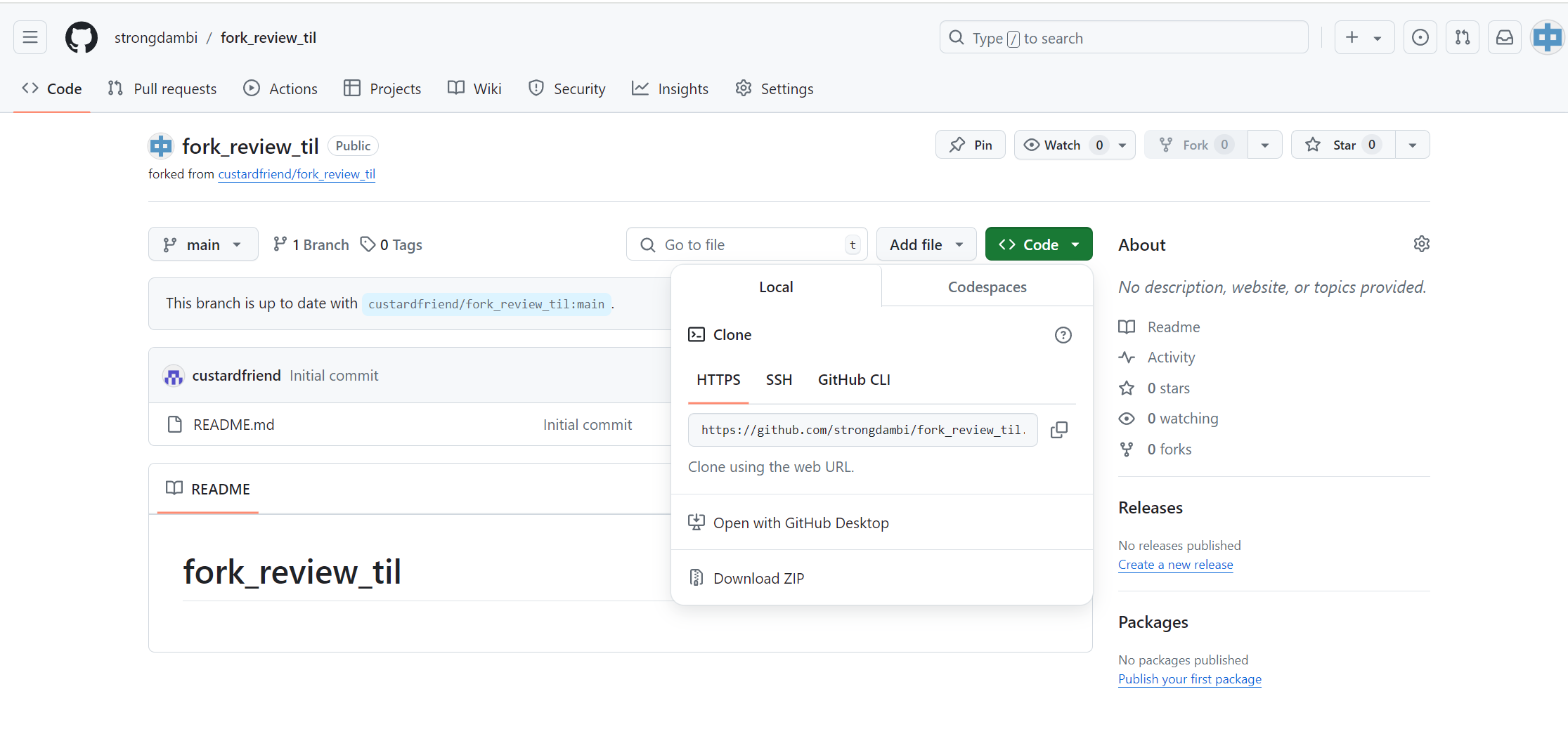Focus the Type / to search field
This screenshot has height=741, width=1568.
(1124, 38)
